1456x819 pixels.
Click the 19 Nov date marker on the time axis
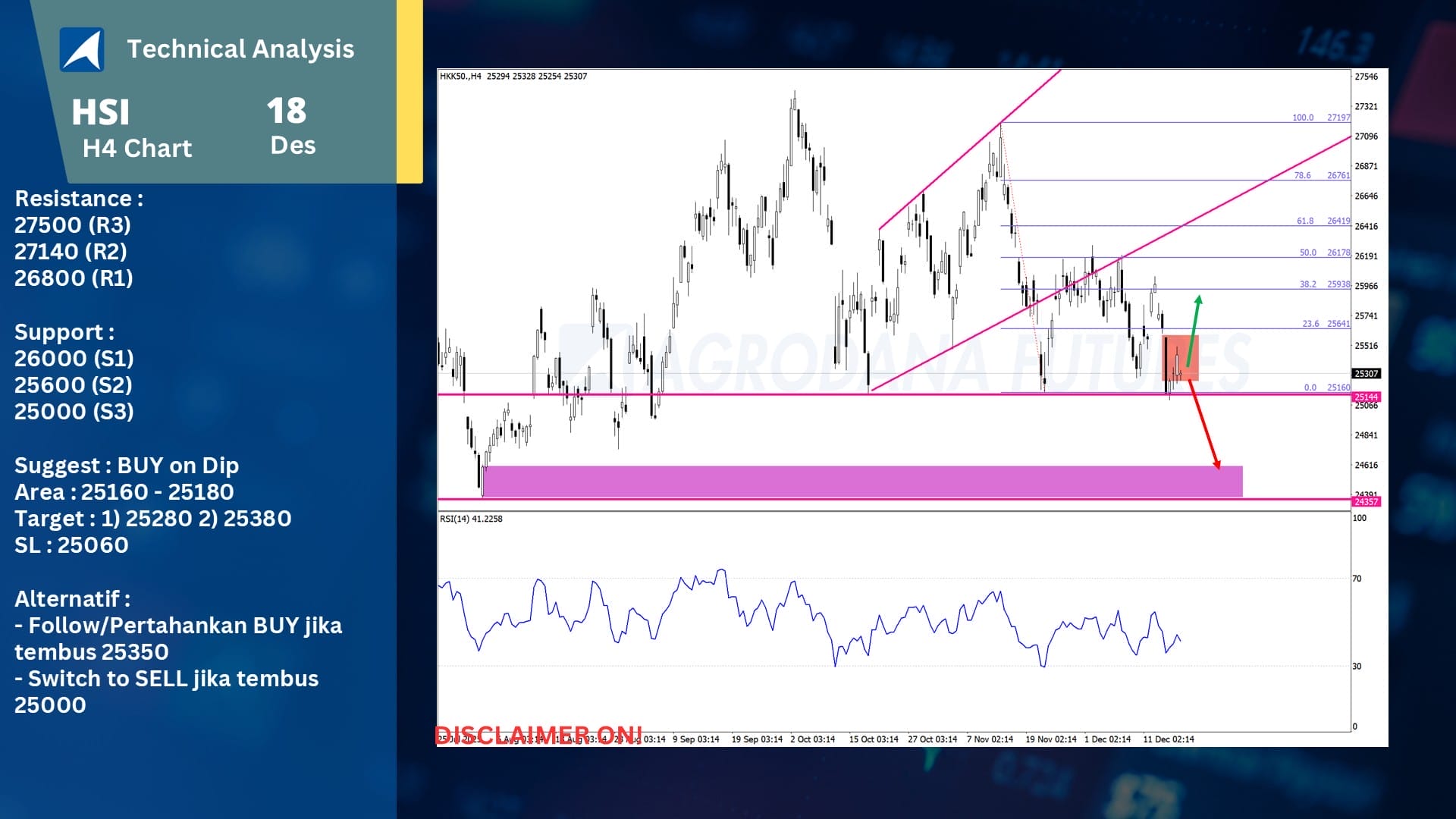click(1050, 739)
